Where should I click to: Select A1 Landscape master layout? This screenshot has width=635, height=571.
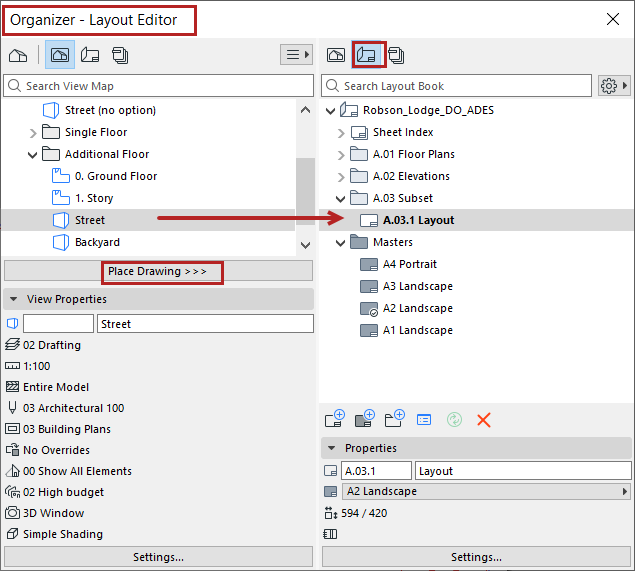click(406, 330)
